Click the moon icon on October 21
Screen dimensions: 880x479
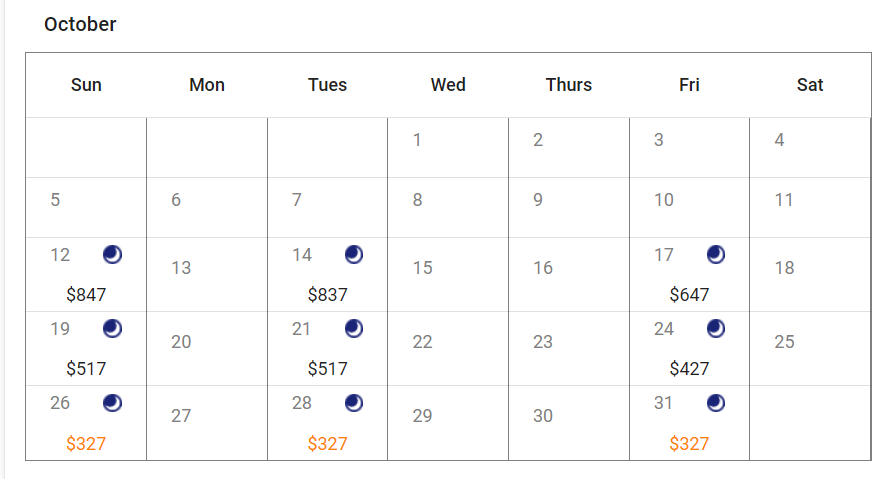pyautogui.click(x=354, y=329)
